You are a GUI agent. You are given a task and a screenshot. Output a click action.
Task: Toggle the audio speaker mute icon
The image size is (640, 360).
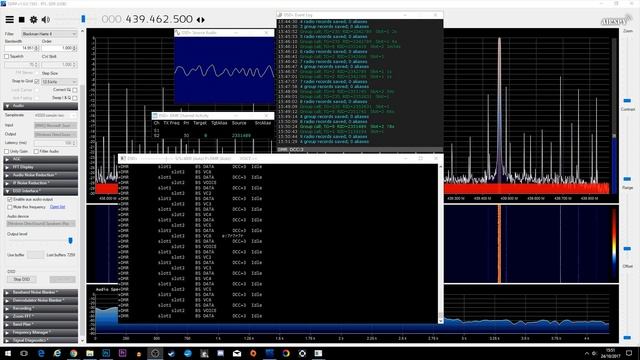[46, 19]
